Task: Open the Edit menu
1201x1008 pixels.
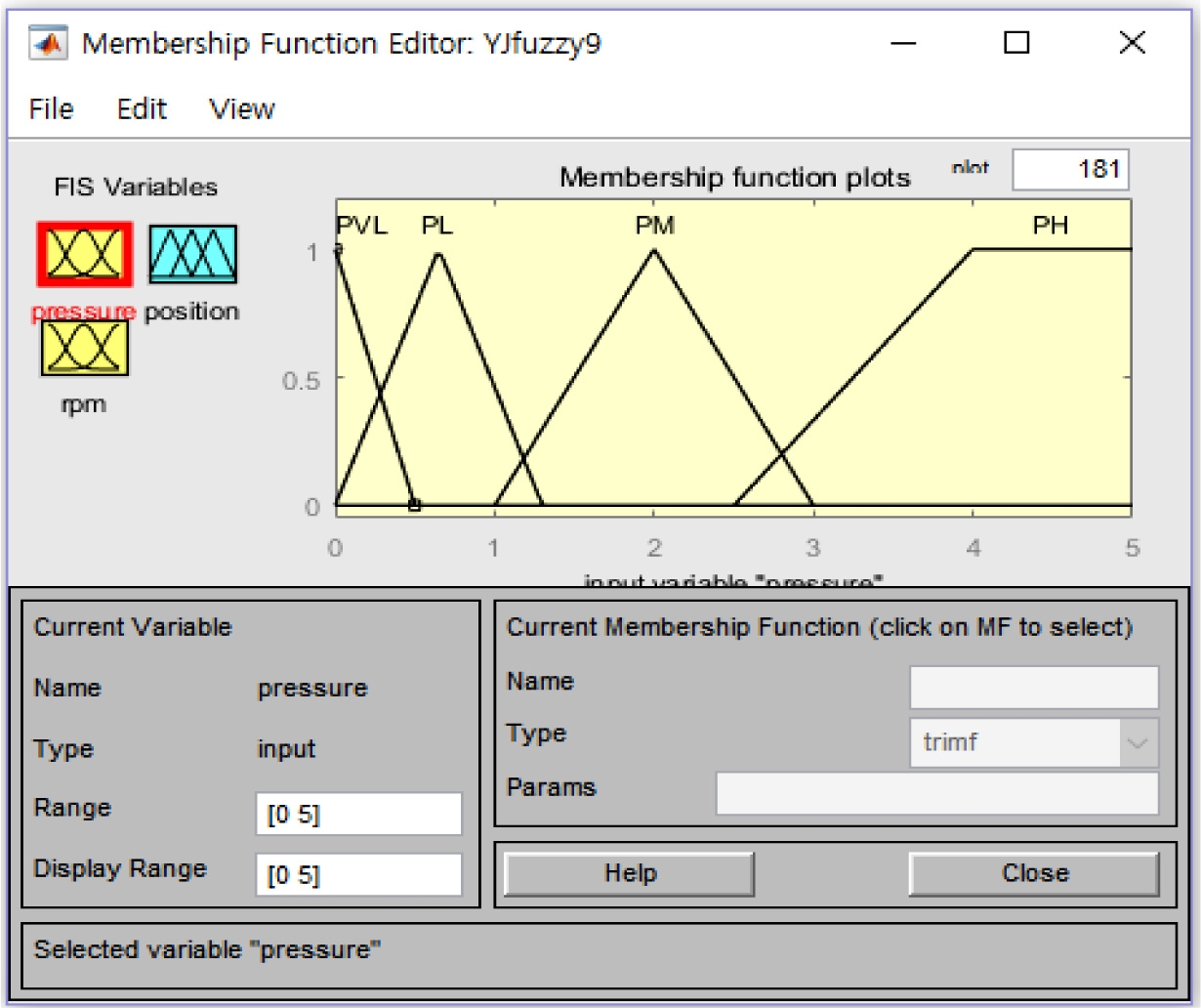Action: point(142,108)
